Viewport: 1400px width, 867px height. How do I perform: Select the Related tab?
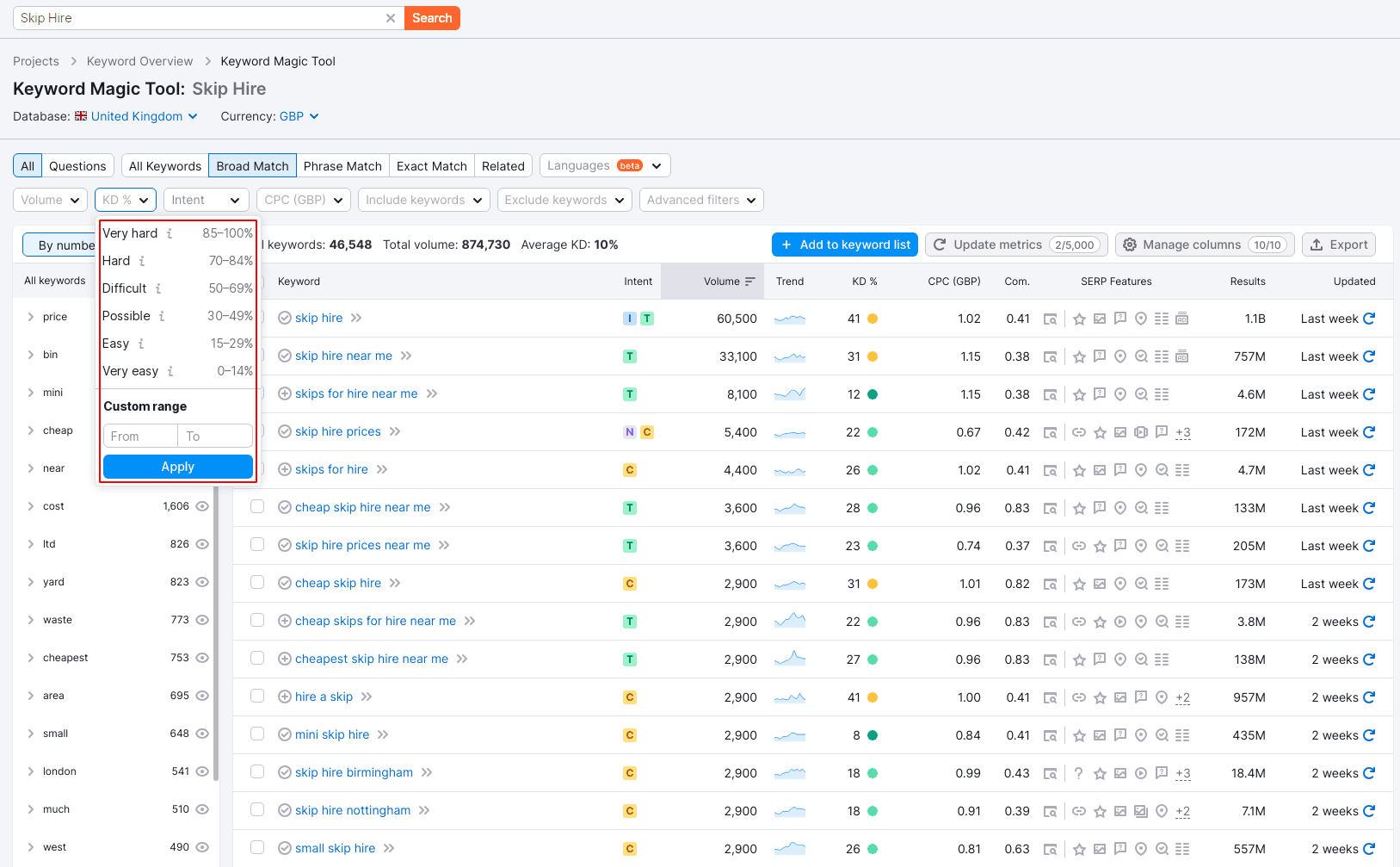(x=503, y=166)
